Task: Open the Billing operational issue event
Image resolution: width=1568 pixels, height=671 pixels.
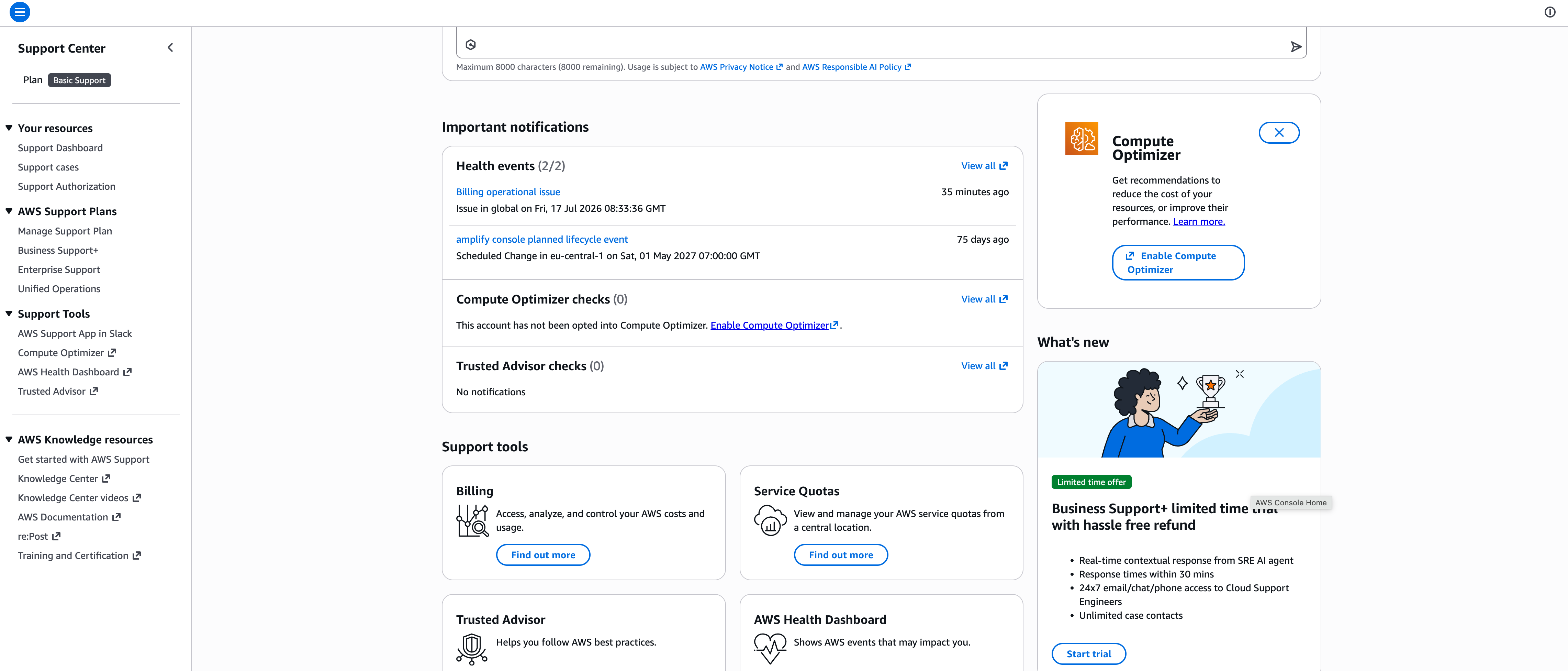Action: (x=508, y=192)
